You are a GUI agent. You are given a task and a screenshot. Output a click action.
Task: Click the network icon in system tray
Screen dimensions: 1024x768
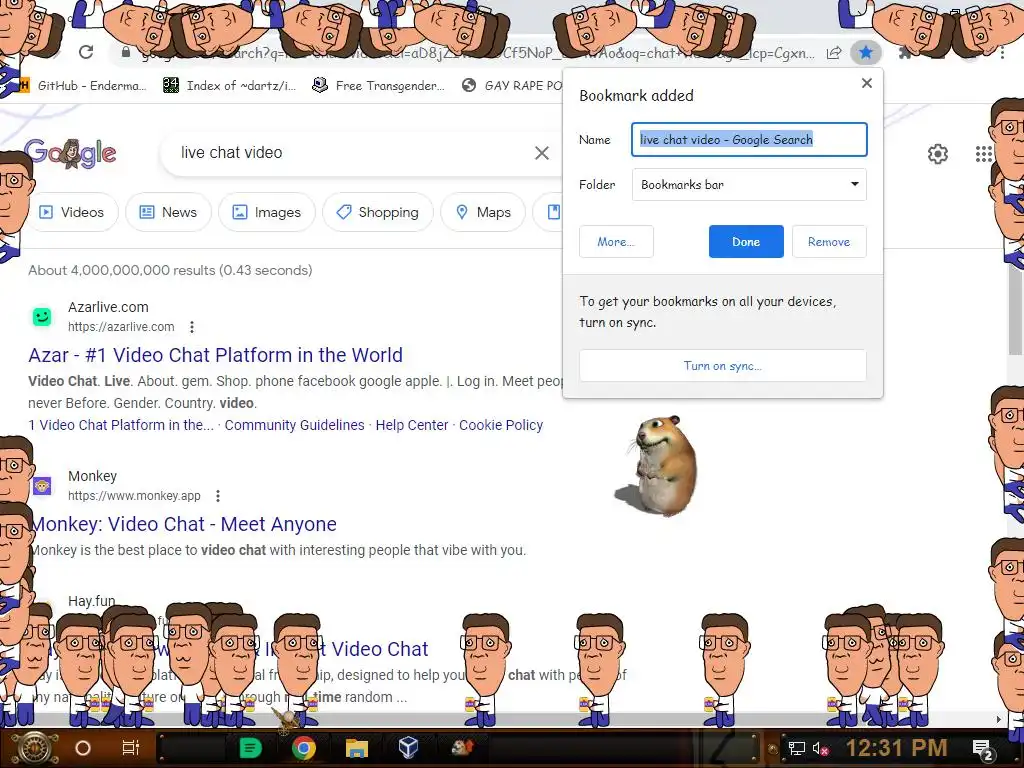796,749
